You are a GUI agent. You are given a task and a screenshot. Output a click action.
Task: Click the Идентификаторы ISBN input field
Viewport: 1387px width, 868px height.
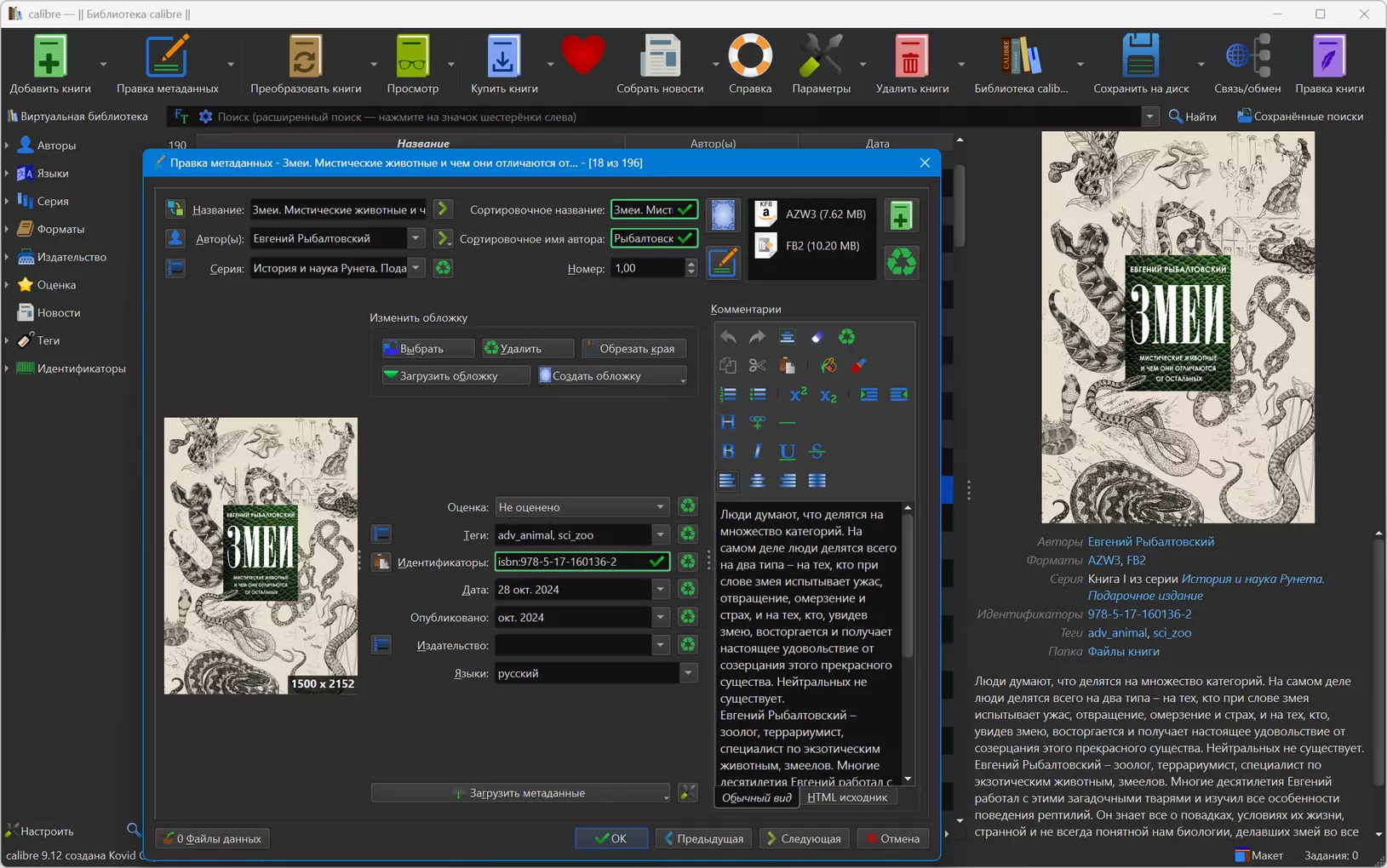click(x=582, y=562)
